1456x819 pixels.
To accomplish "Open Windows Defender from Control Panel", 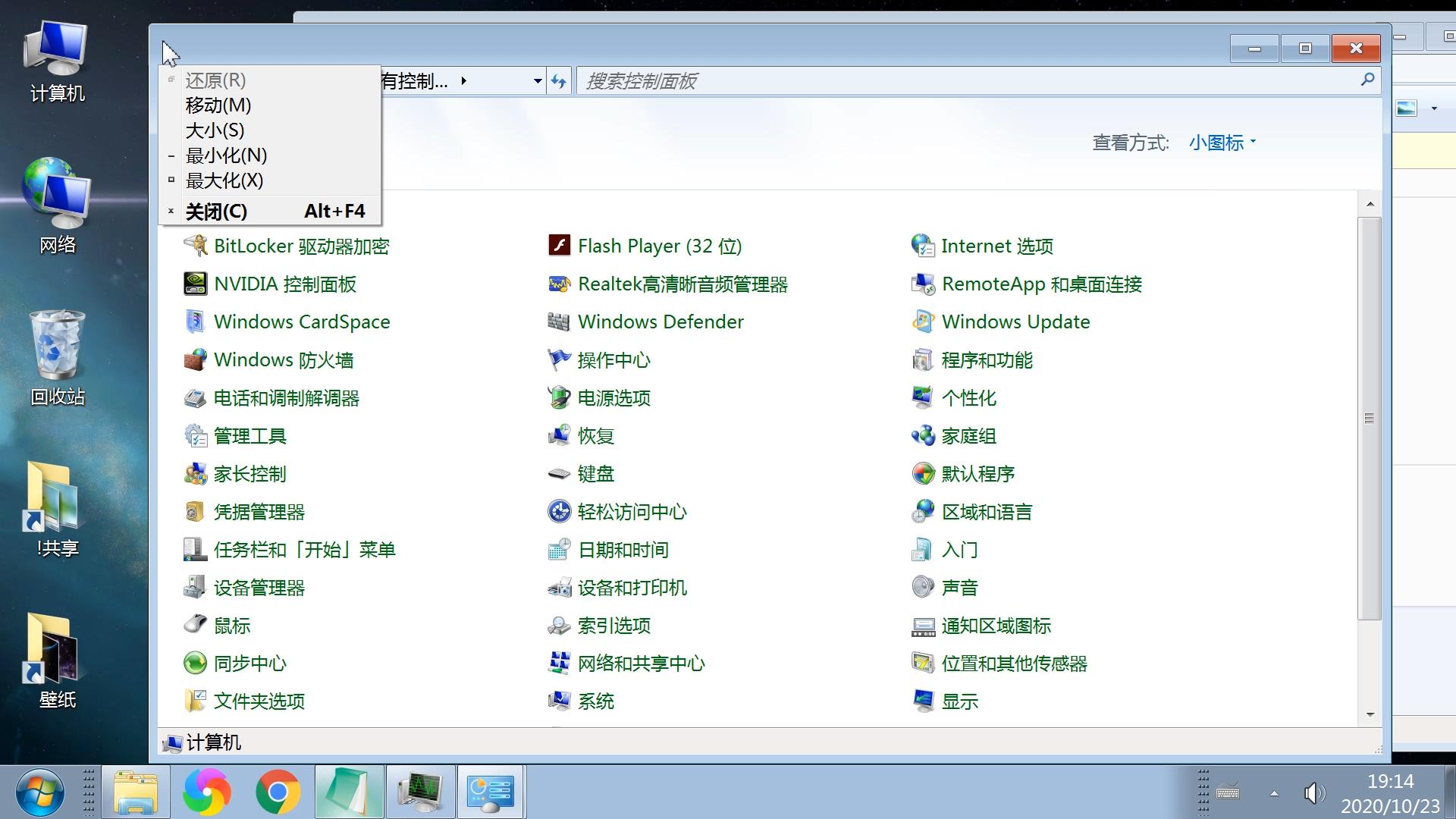I will tap(661, 322).
